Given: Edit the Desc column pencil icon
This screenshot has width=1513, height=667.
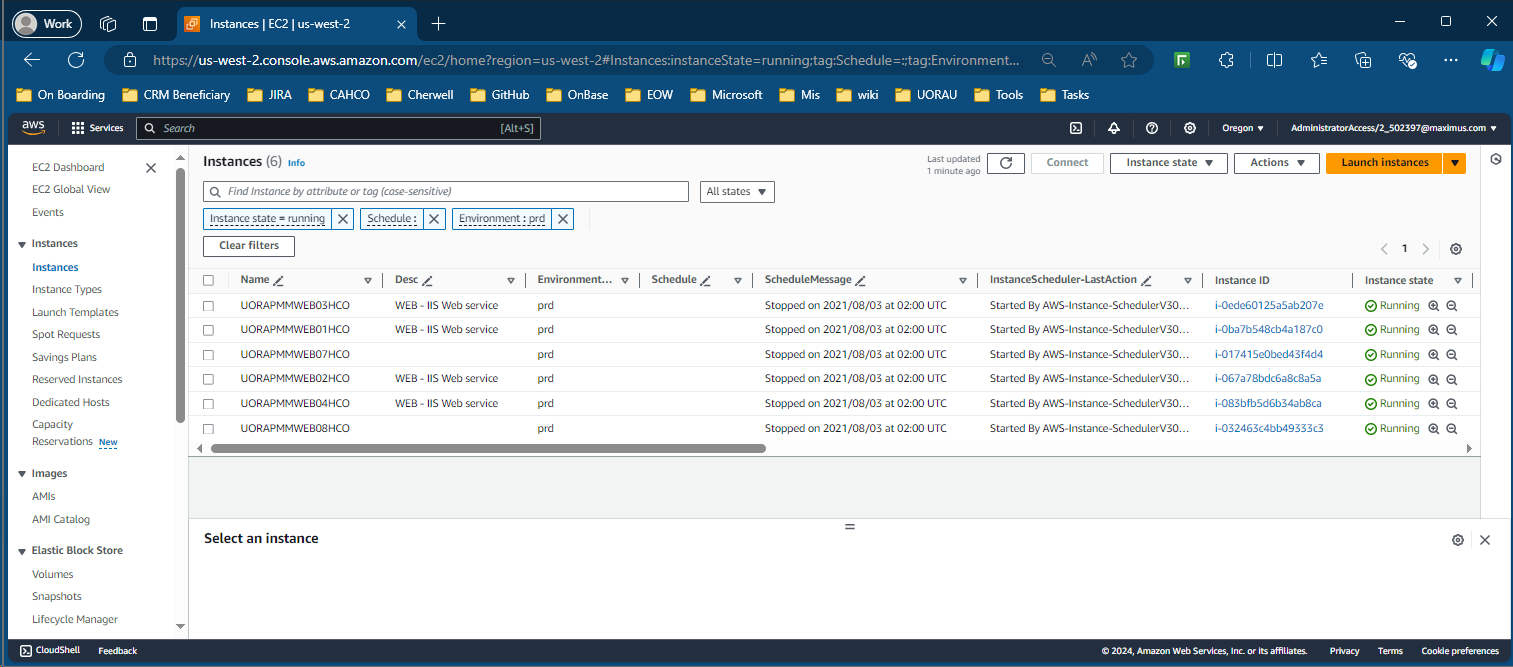Looking at the screenshot, I should pyautogui.click(x=427, y=281).
